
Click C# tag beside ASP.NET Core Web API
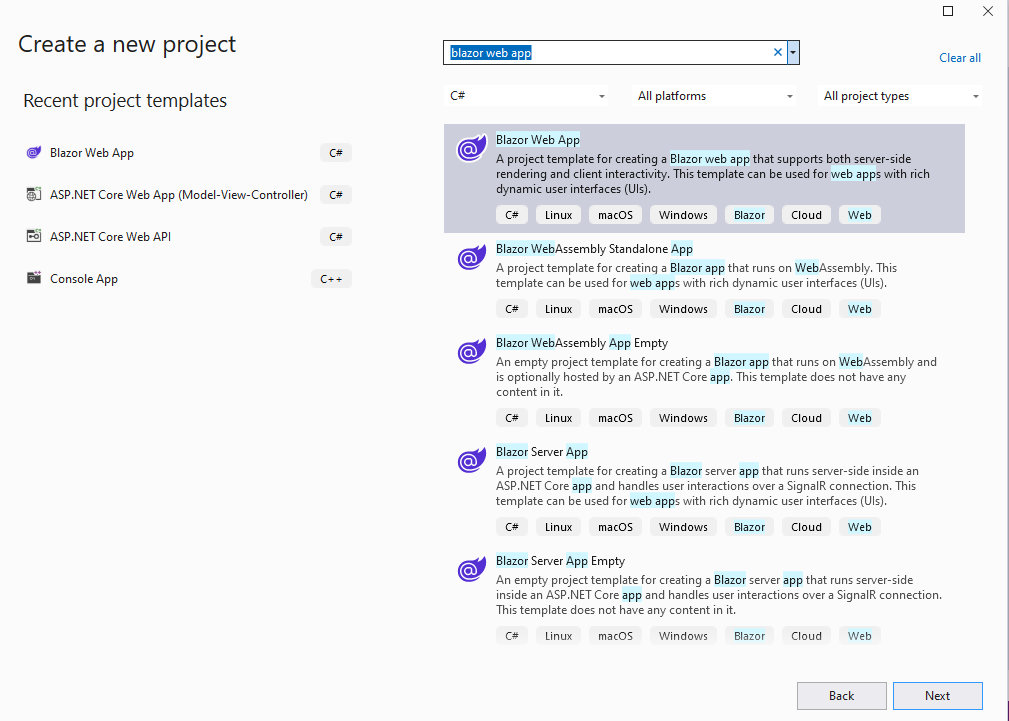pyautogui.click(x=336, y=237)
